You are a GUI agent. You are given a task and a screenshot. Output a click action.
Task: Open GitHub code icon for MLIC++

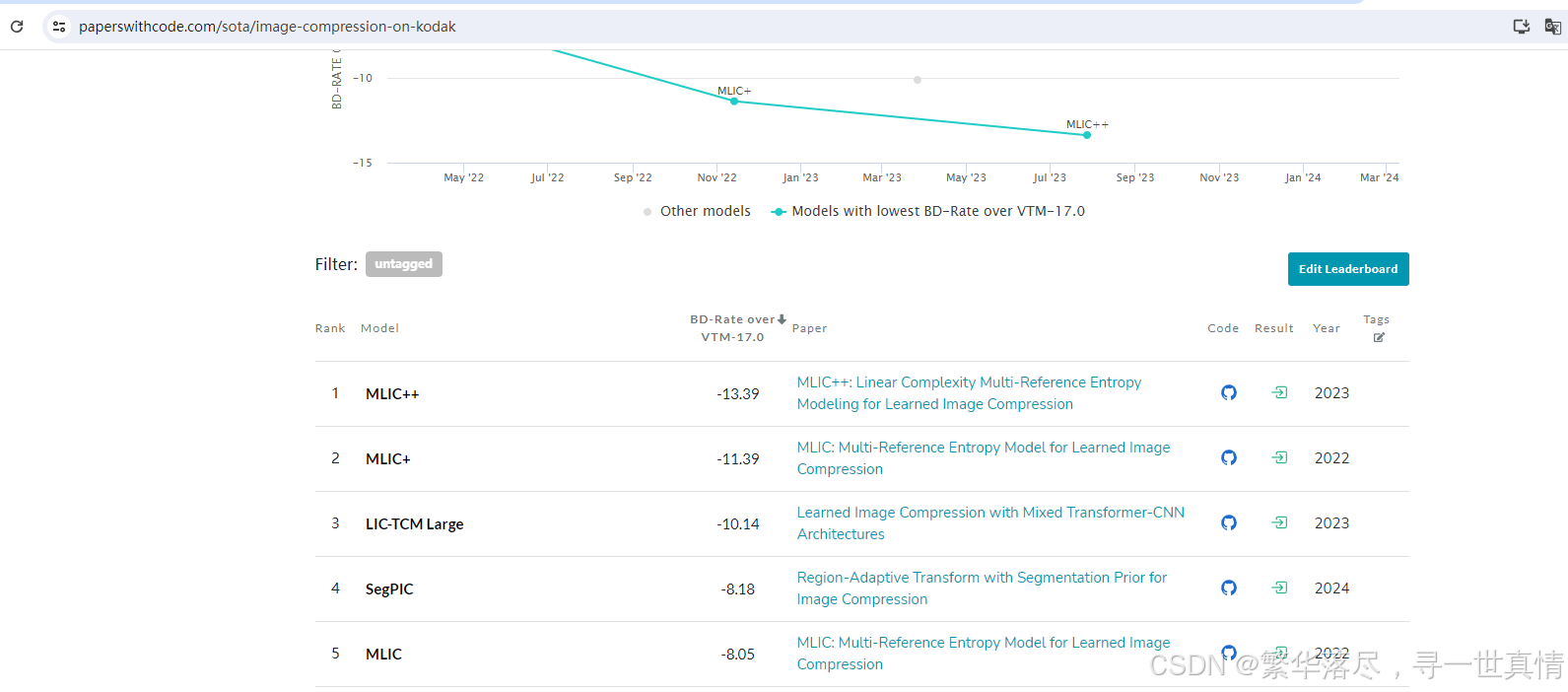pos(1229,392)
